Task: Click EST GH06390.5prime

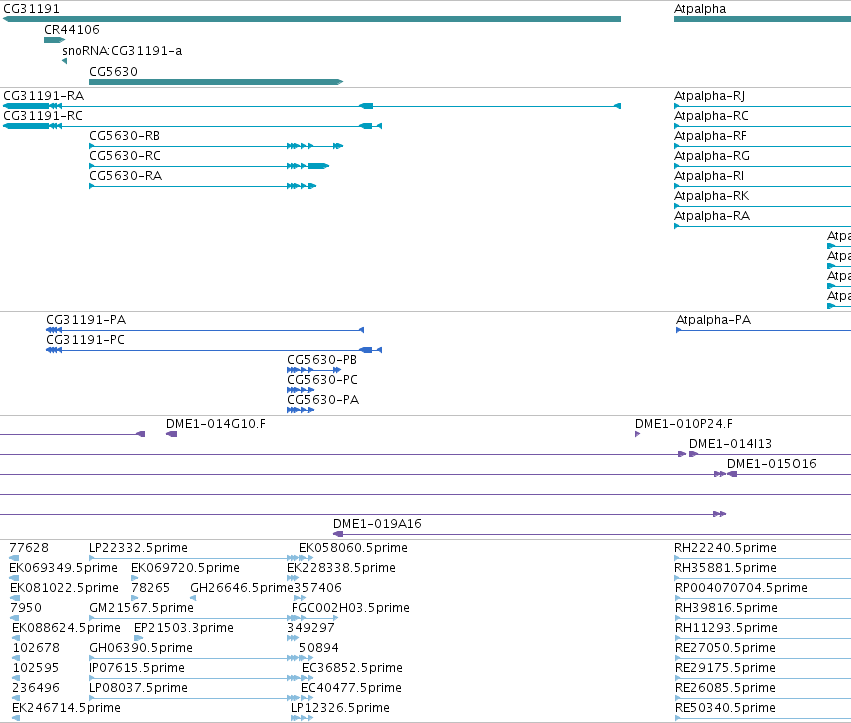Action: pos(141,648)
